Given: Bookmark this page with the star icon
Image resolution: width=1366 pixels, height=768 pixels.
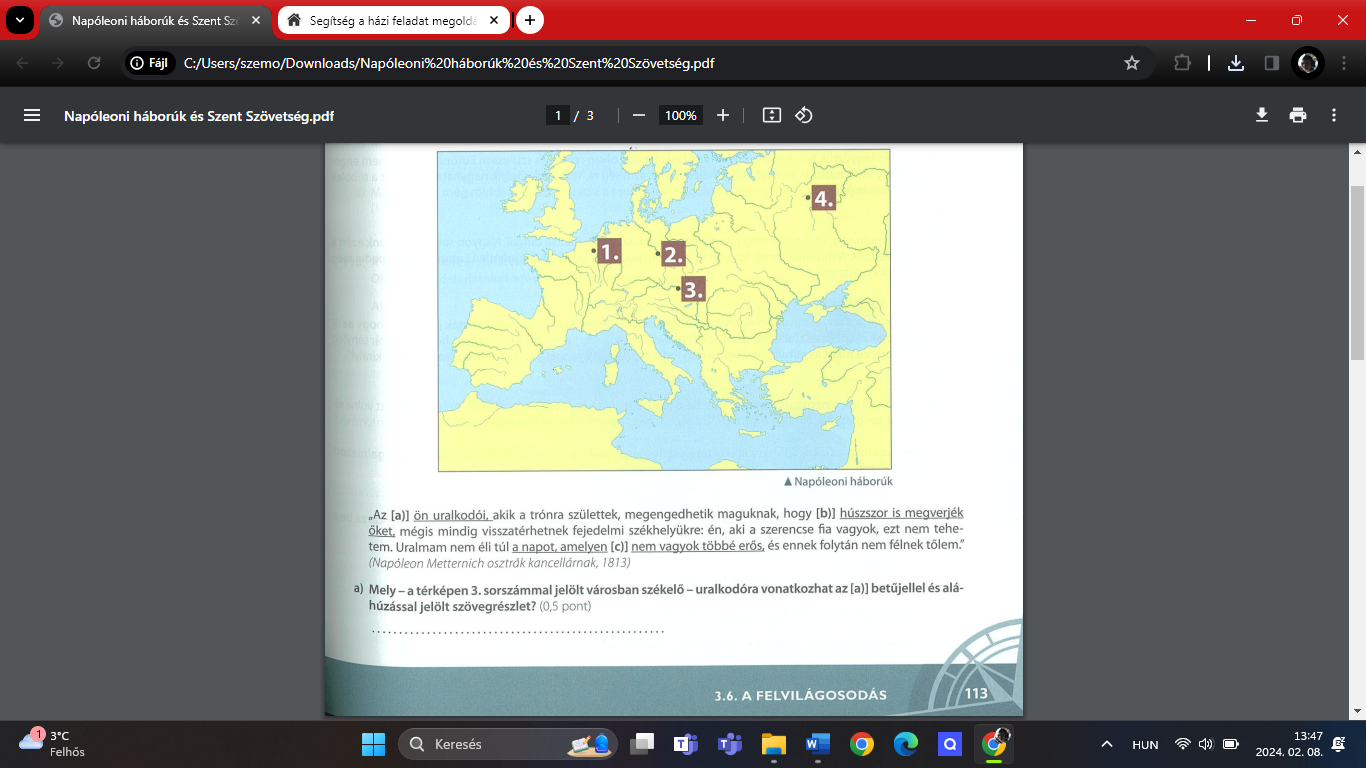Looking at the screenshot, I should (x=1132, y=63).
